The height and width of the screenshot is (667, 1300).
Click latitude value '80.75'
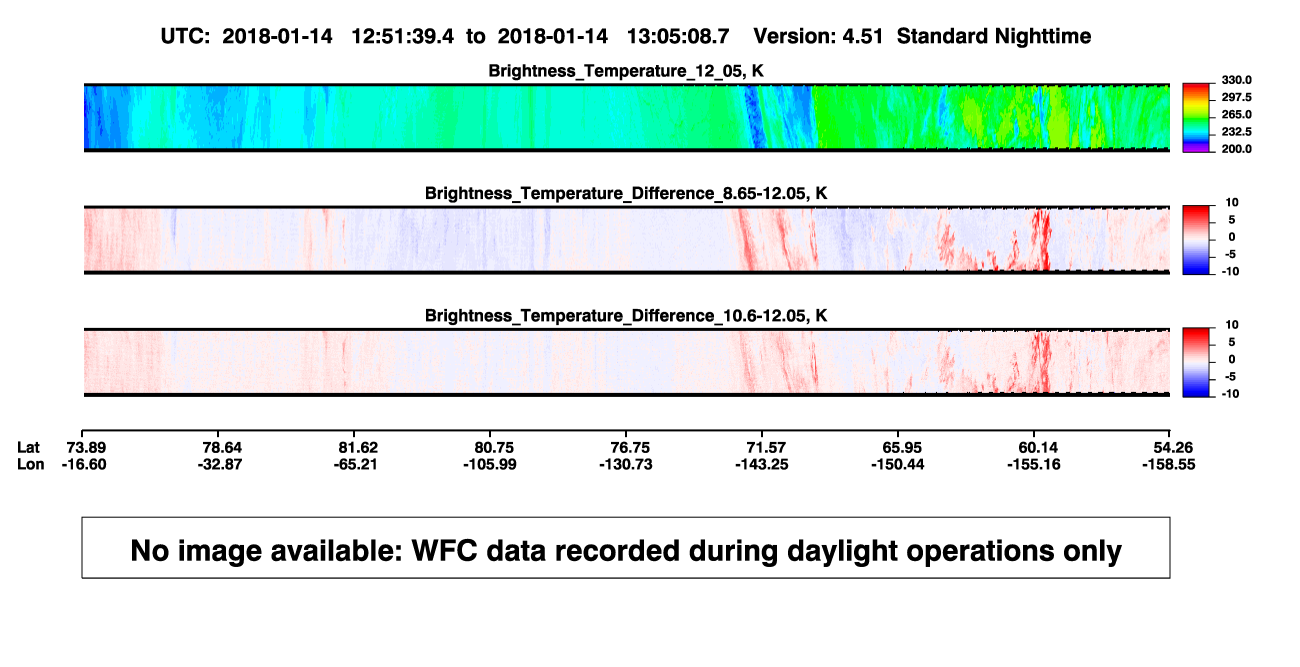492,446
